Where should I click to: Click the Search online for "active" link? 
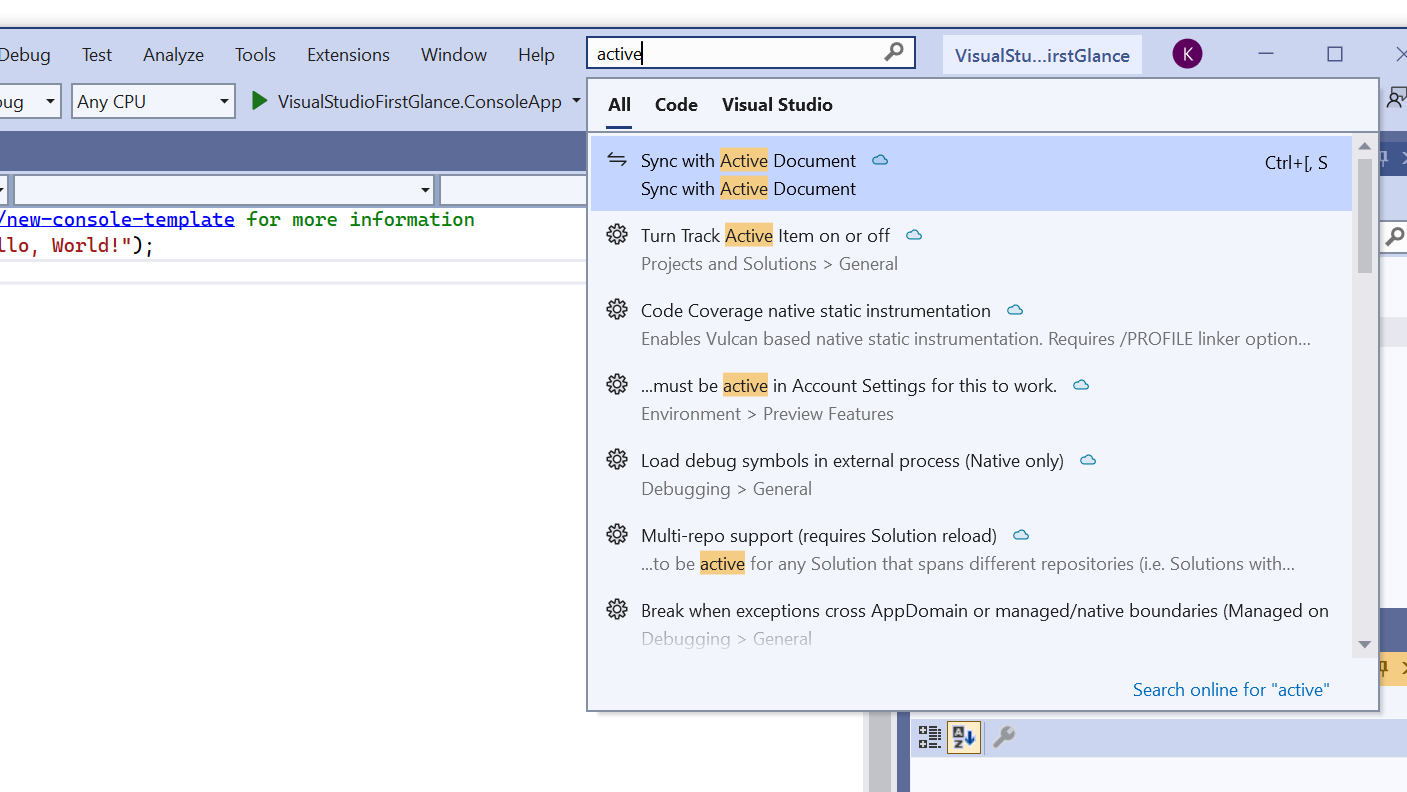click(1230, 689)
